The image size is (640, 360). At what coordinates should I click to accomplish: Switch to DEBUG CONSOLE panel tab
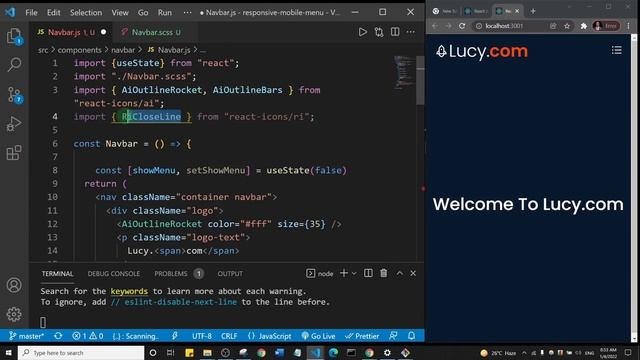[113, 273]
